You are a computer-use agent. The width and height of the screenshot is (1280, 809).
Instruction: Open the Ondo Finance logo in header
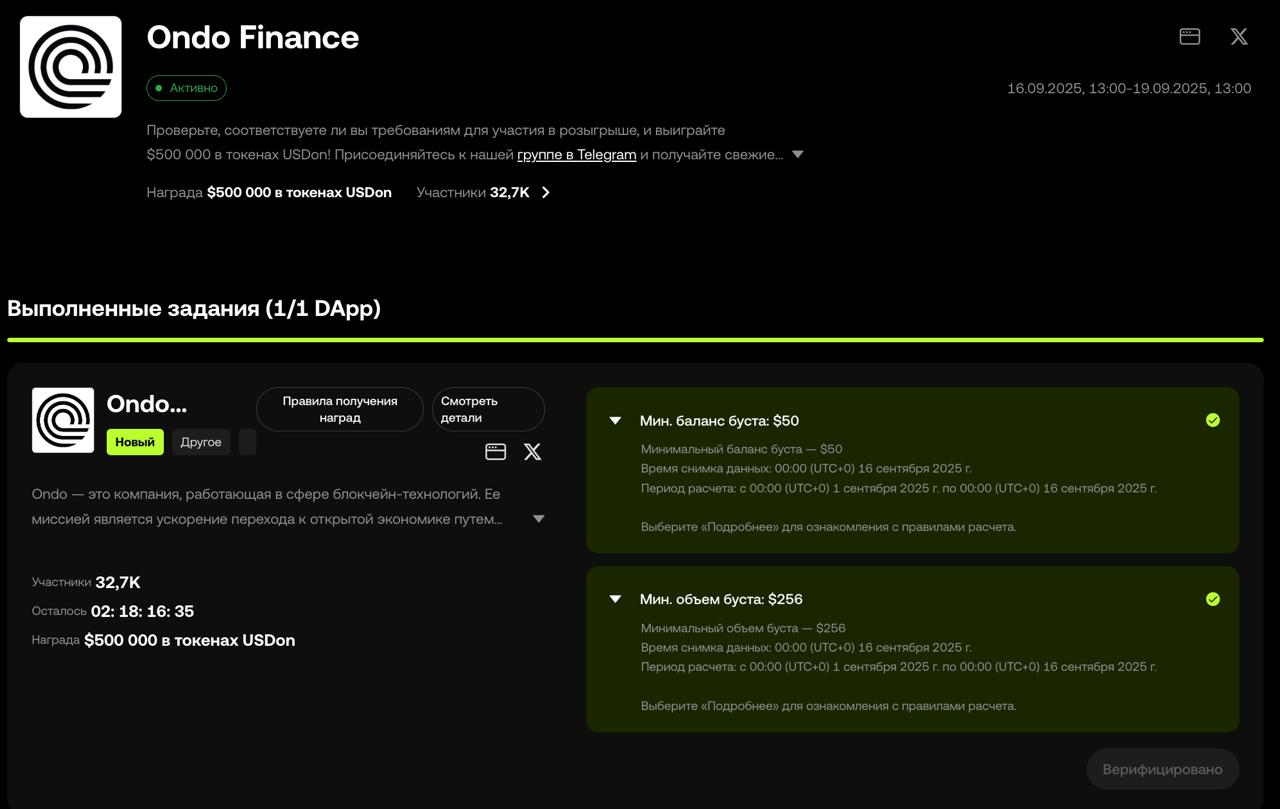tap(71, 67)
